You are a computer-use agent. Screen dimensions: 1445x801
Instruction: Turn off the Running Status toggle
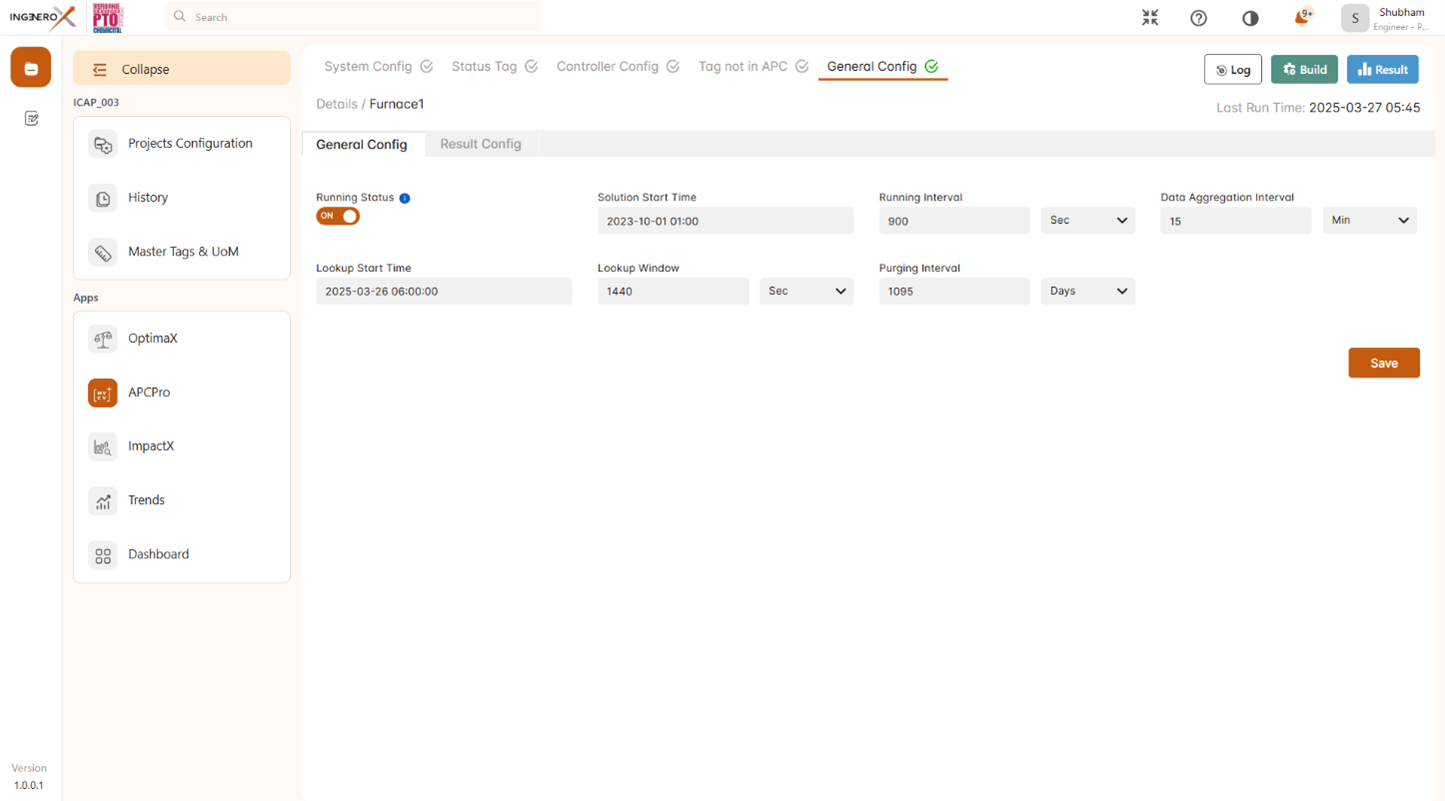point(338,216)
